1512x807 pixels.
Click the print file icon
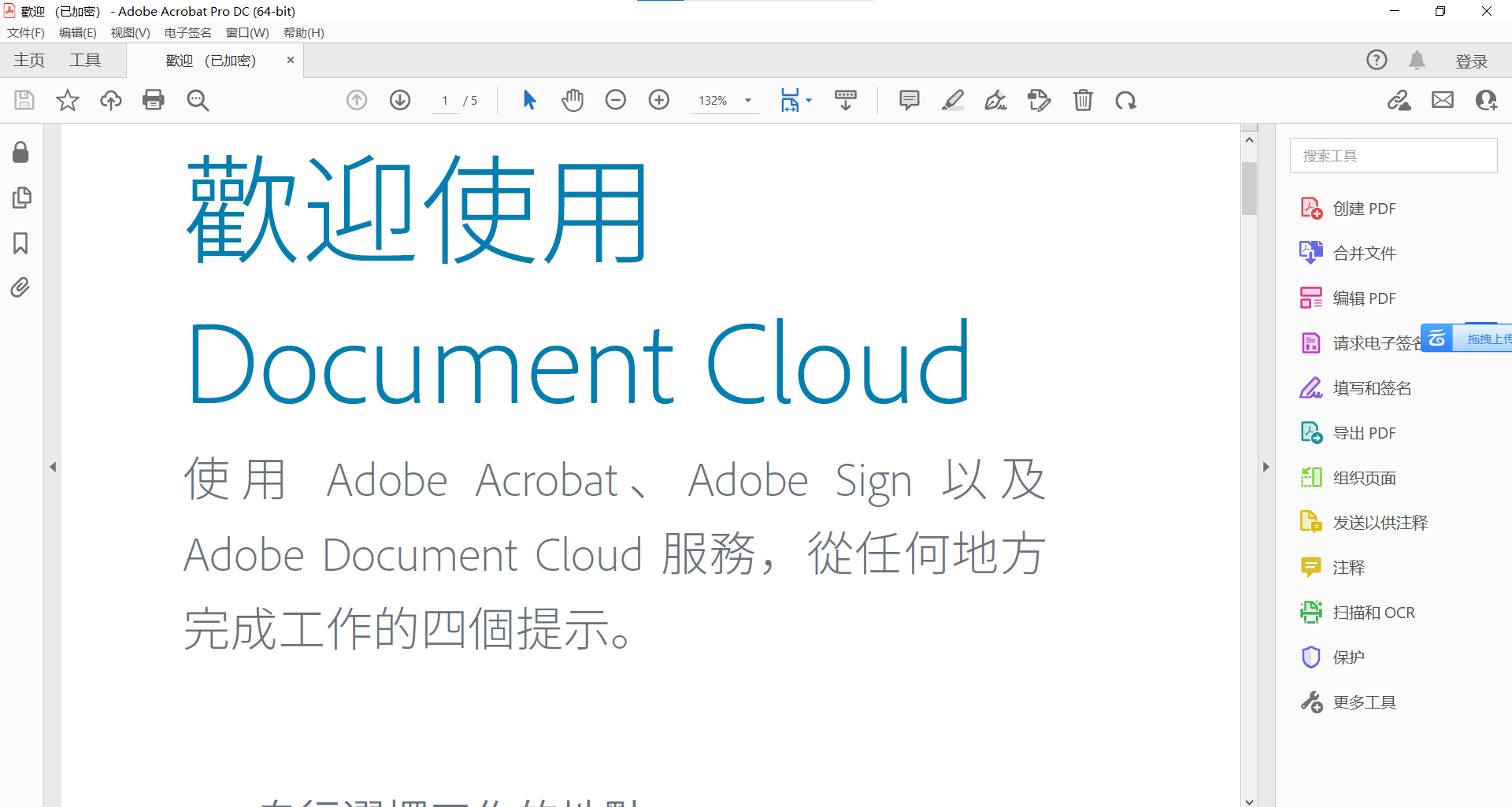click(154, 100)
